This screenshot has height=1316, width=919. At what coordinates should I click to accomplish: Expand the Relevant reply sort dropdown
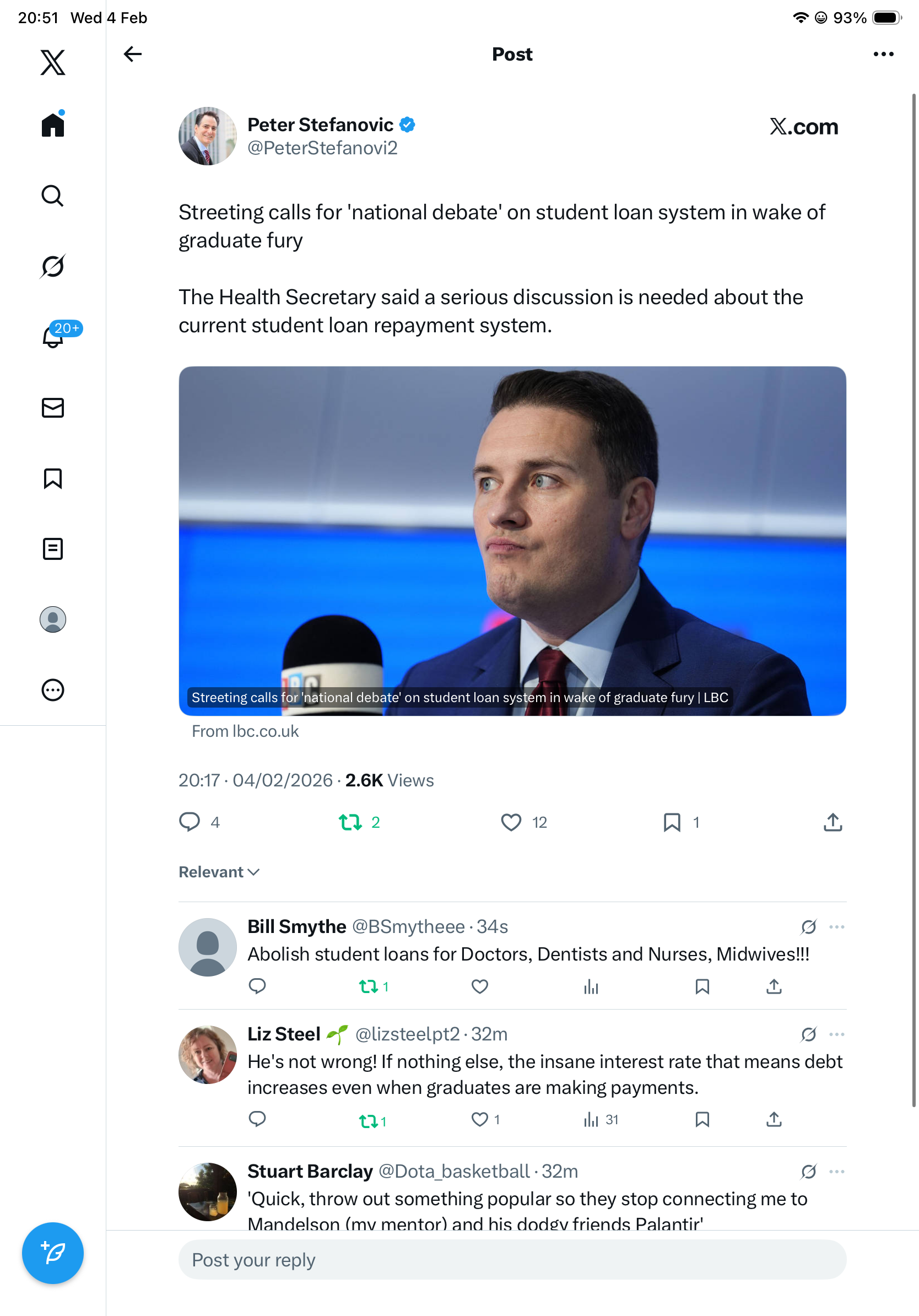(219, 872)
